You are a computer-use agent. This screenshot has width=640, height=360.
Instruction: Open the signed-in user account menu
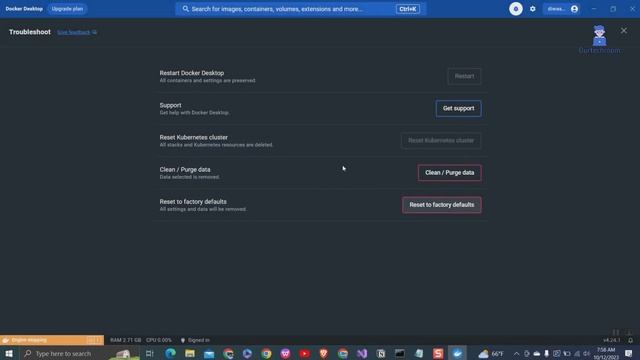(562, 9)
